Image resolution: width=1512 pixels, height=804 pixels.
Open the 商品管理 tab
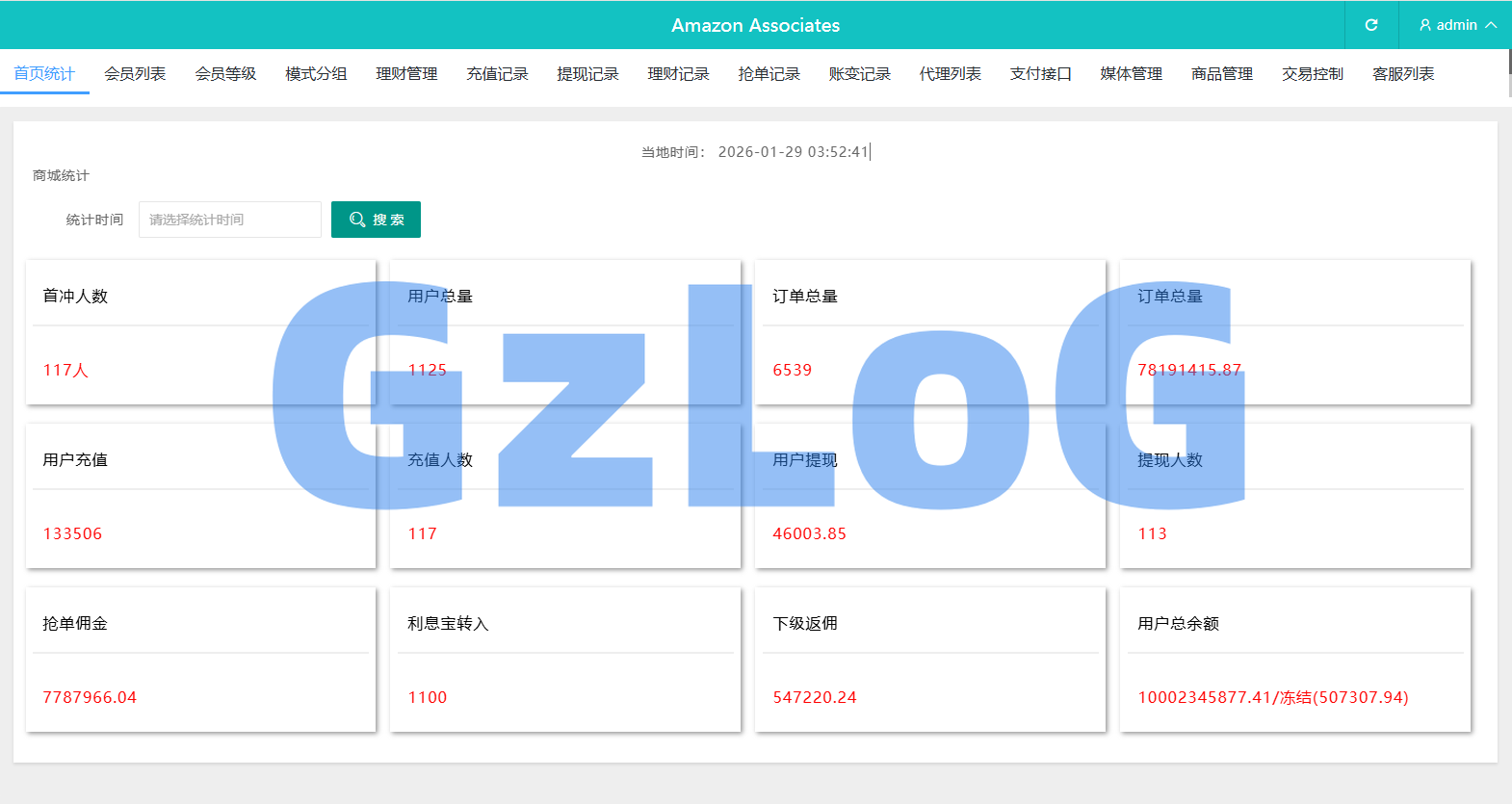pyautogui.click(x=1221, y=74)
